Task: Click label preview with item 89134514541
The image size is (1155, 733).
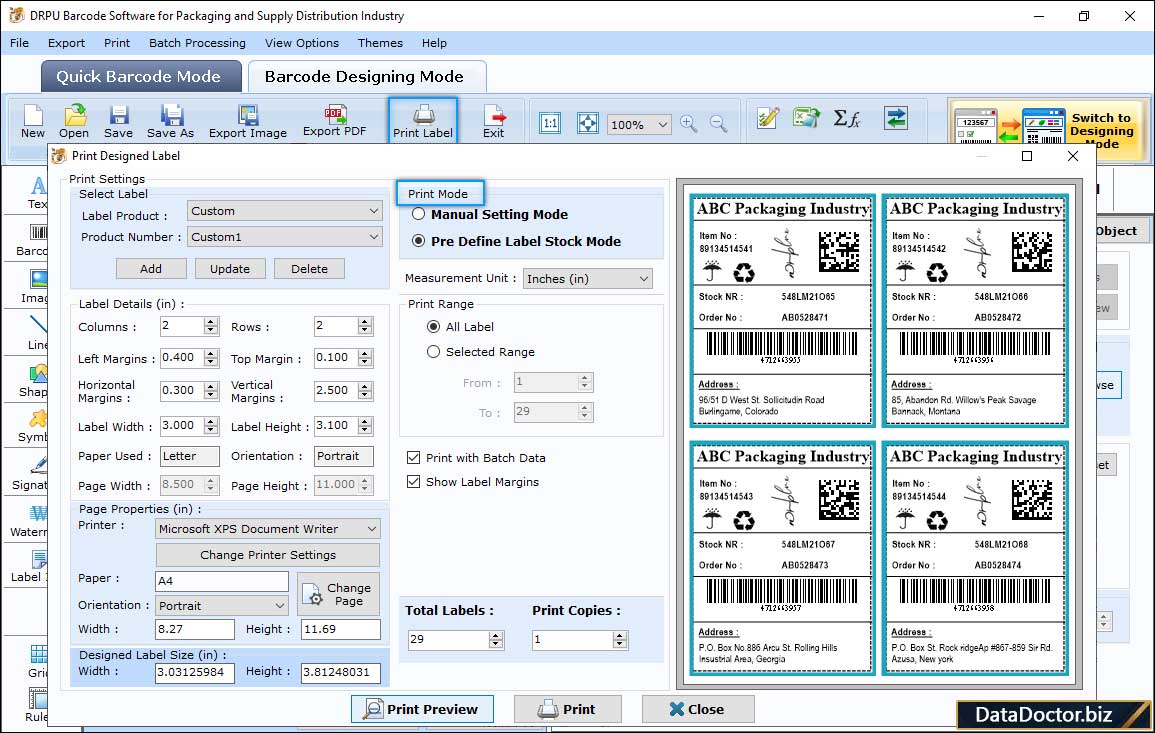Action: point(782,310)
